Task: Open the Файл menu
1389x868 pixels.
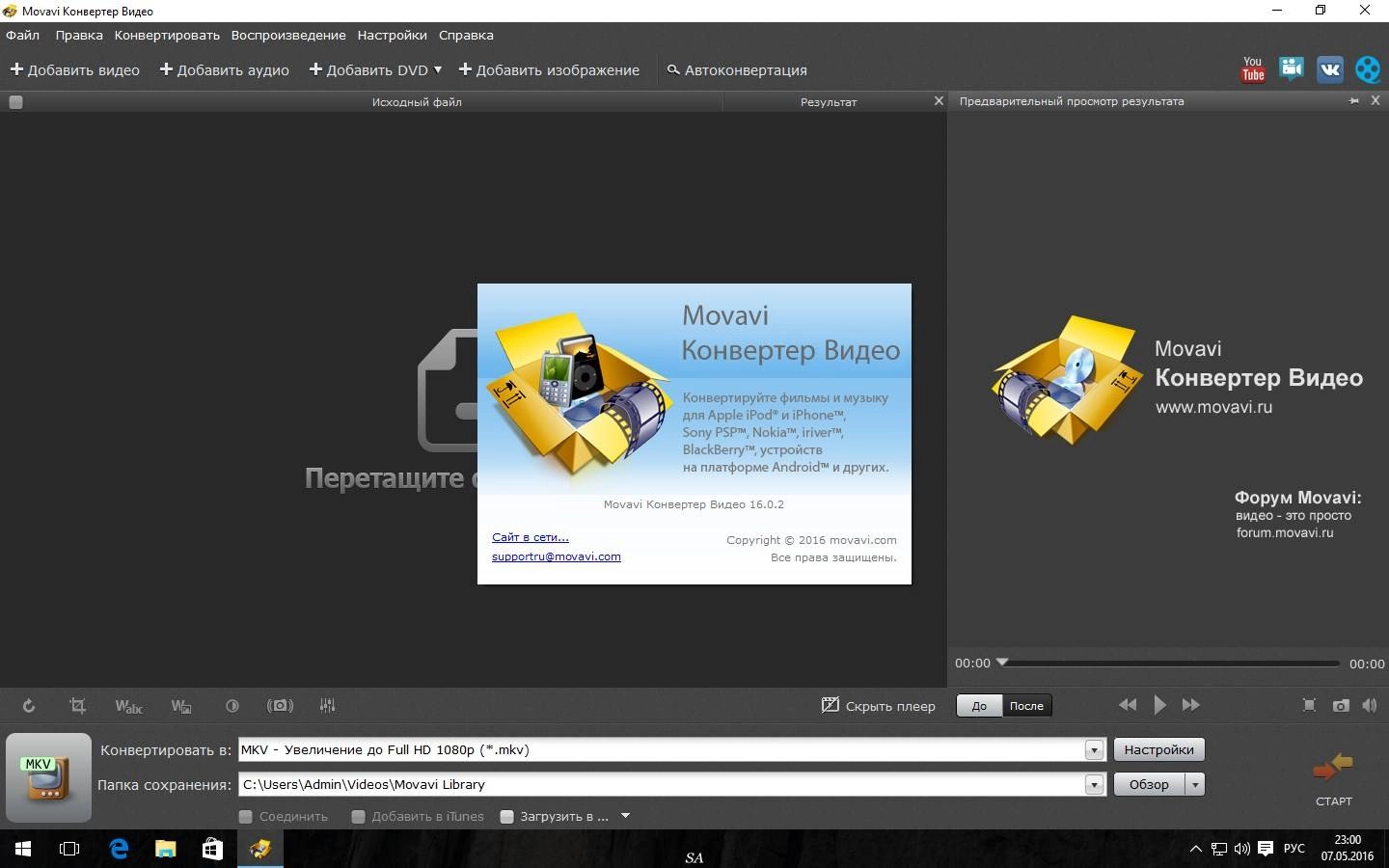Action: coord(23,35)
